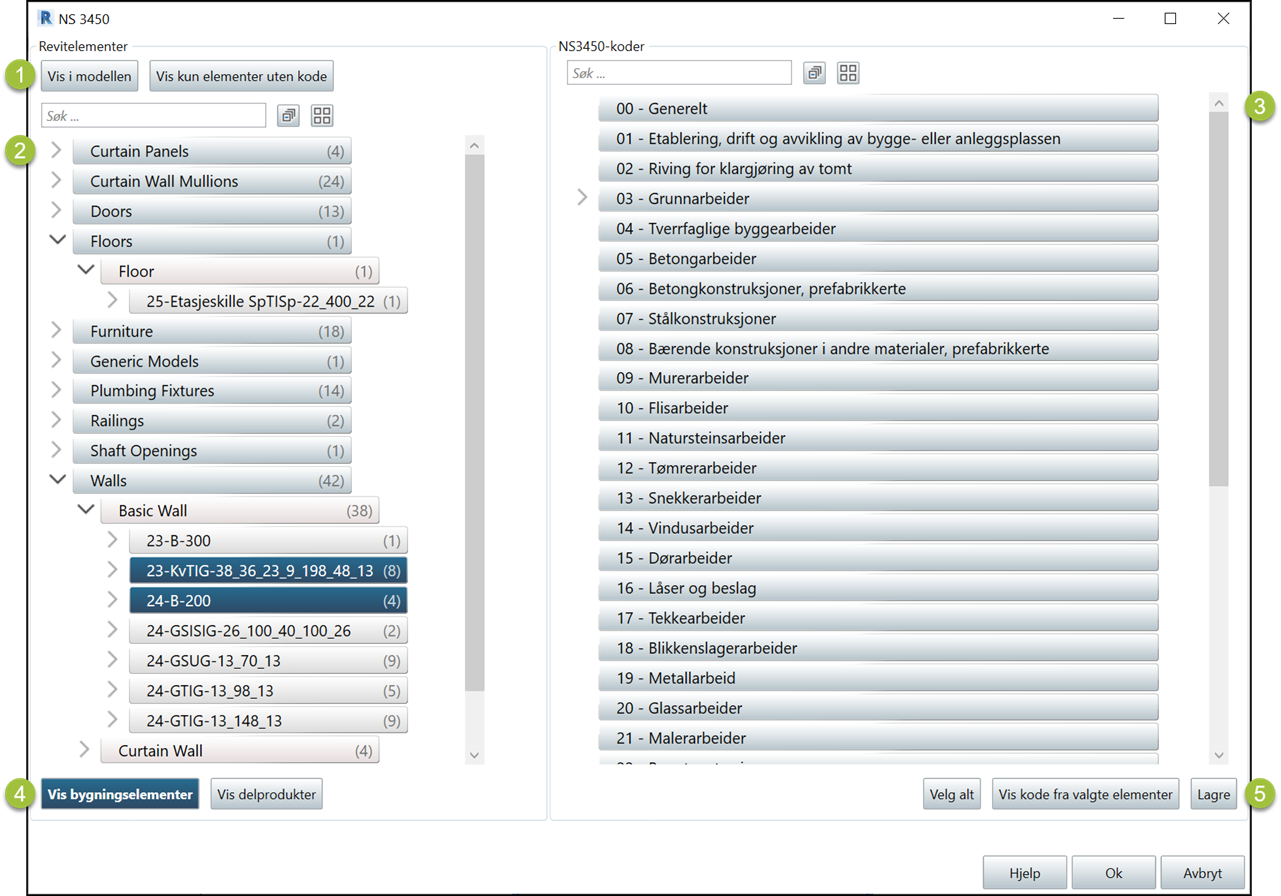Select code 05 - Betongarbeider
Screen dimensions: 1281x896
click(878, 258)
